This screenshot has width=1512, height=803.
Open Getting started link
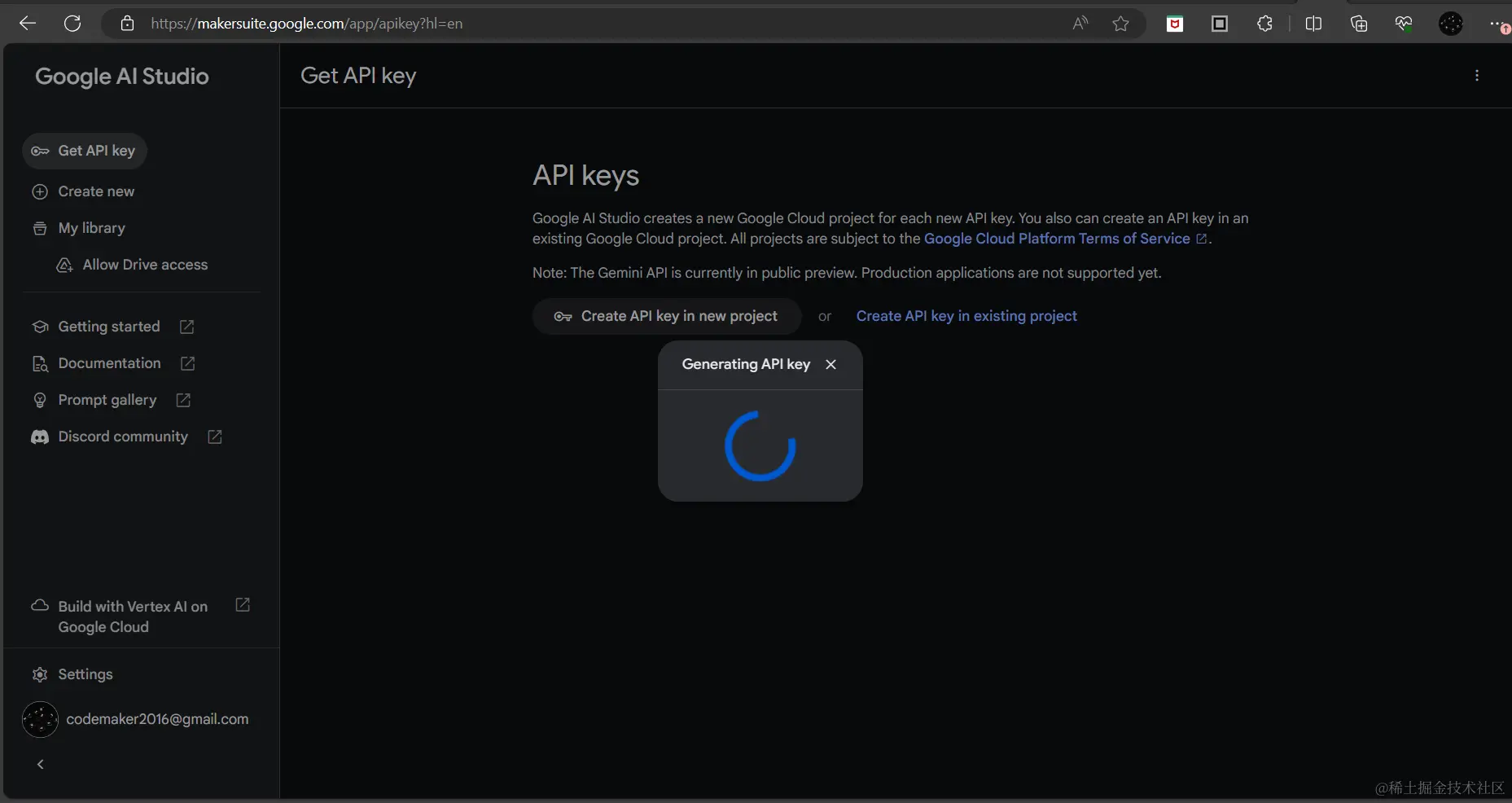coord(109,327)
